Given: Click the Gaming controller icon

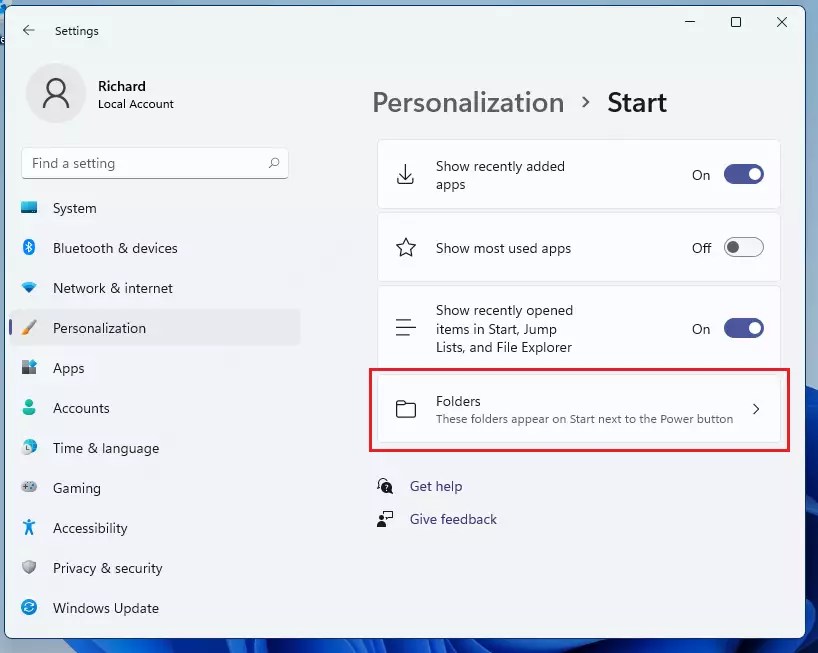Looking at the screenshot, I should [29, 487].
